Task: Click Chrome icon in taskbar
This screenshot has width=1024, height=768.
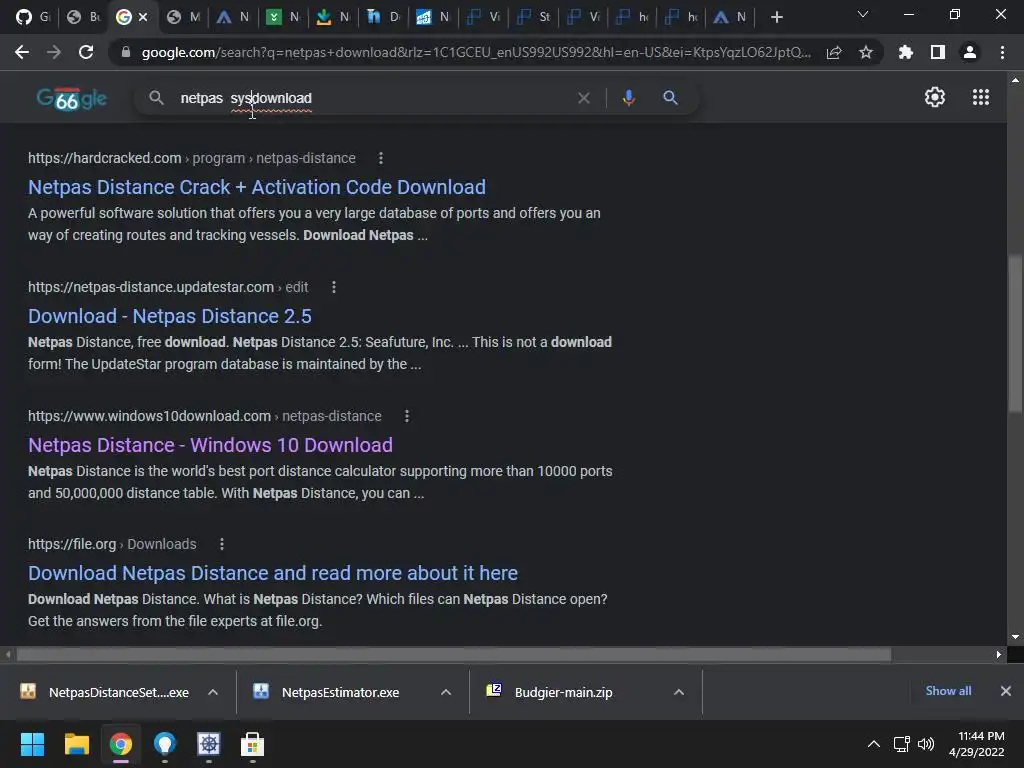Action: click(121, 744)
